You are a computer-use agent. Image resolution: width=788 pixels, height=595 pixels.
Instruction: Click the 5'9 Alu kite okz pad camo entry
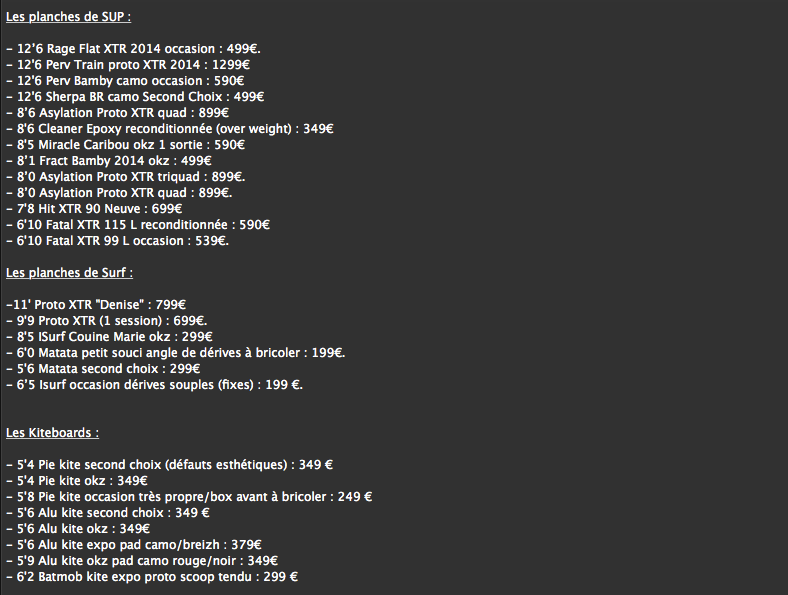click(x=141, y=561)
